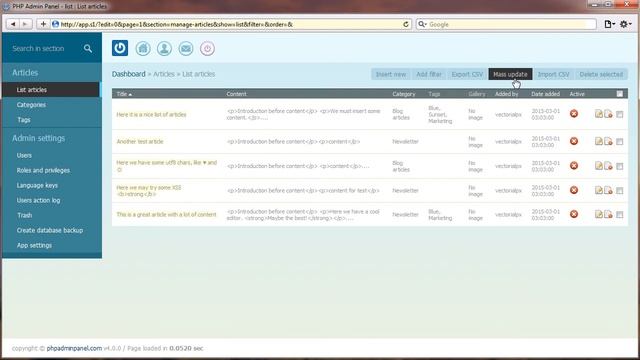Open Users under Admin settings

tap(24, 156)
